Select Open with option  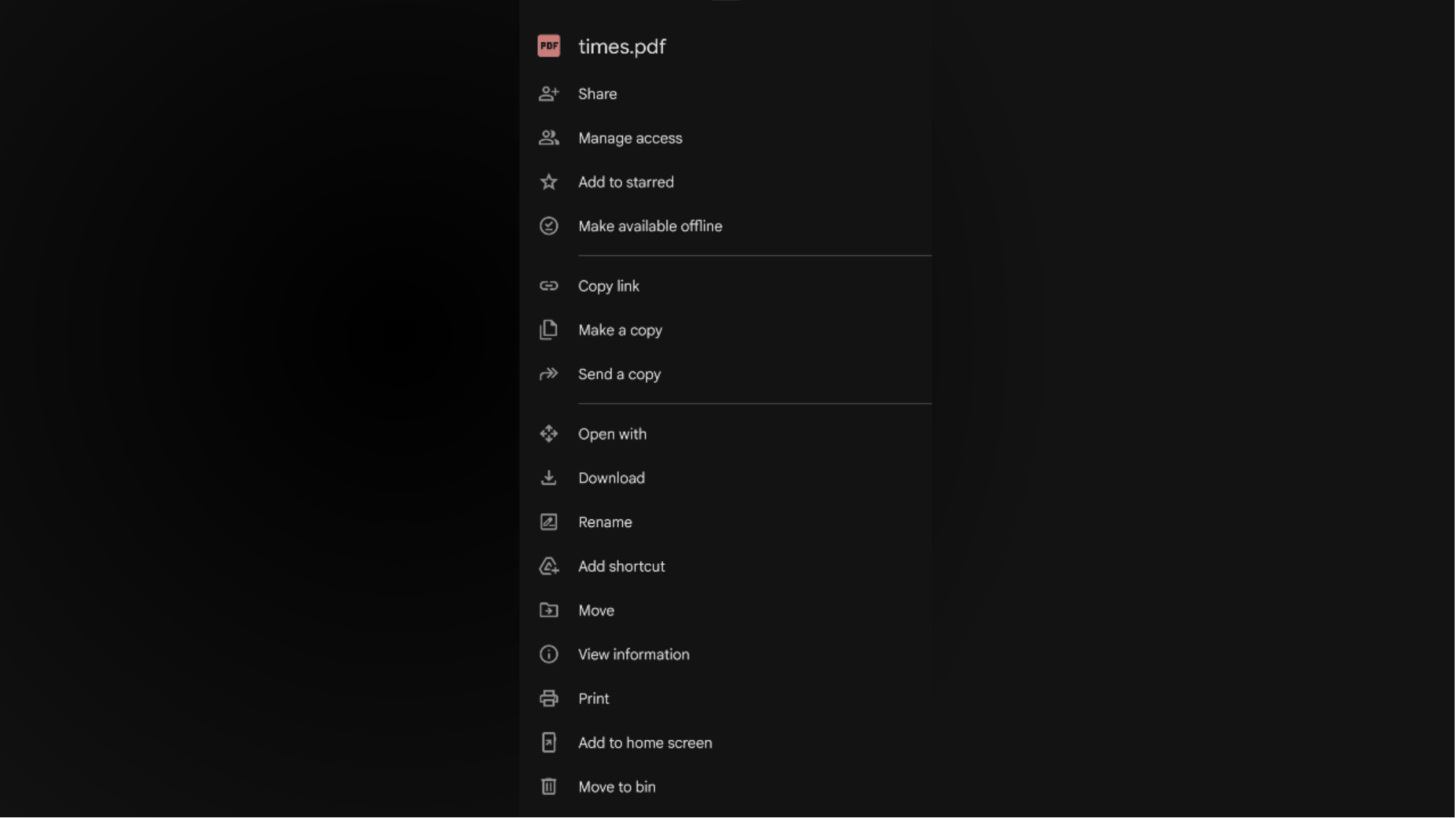pos(611,434)
